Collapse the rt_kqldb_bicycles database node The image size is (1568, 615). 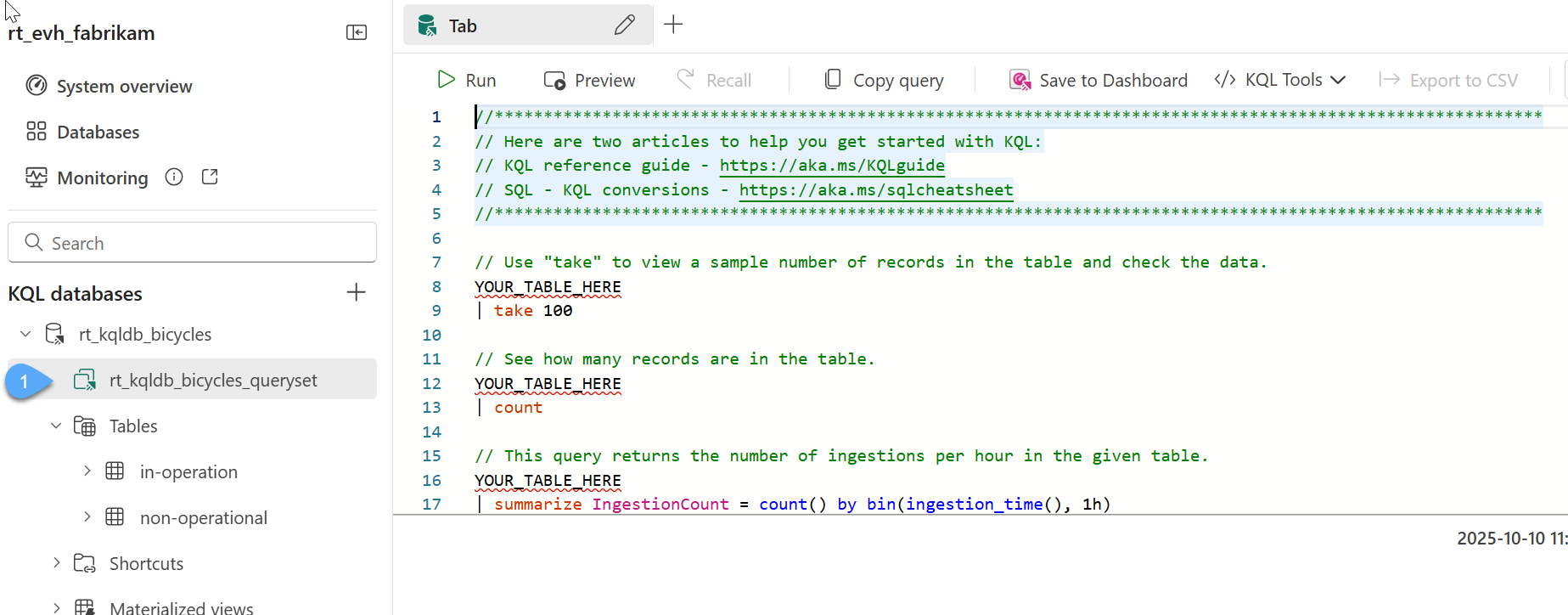(x=25, y=334)
